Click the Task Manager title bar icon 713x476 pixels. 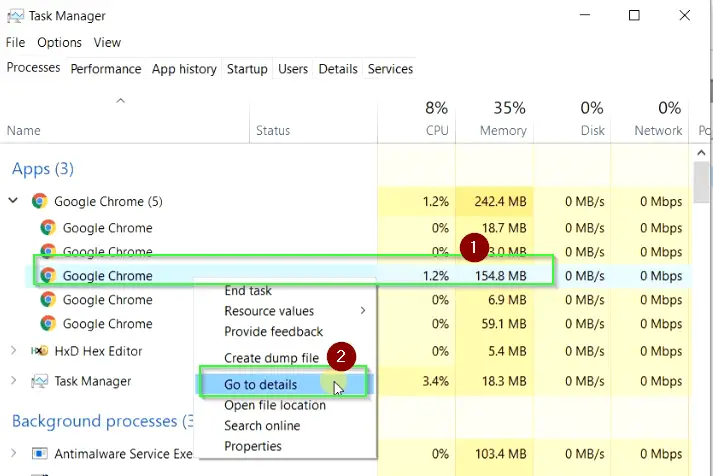pyautogui.click(x=15, y=16)
